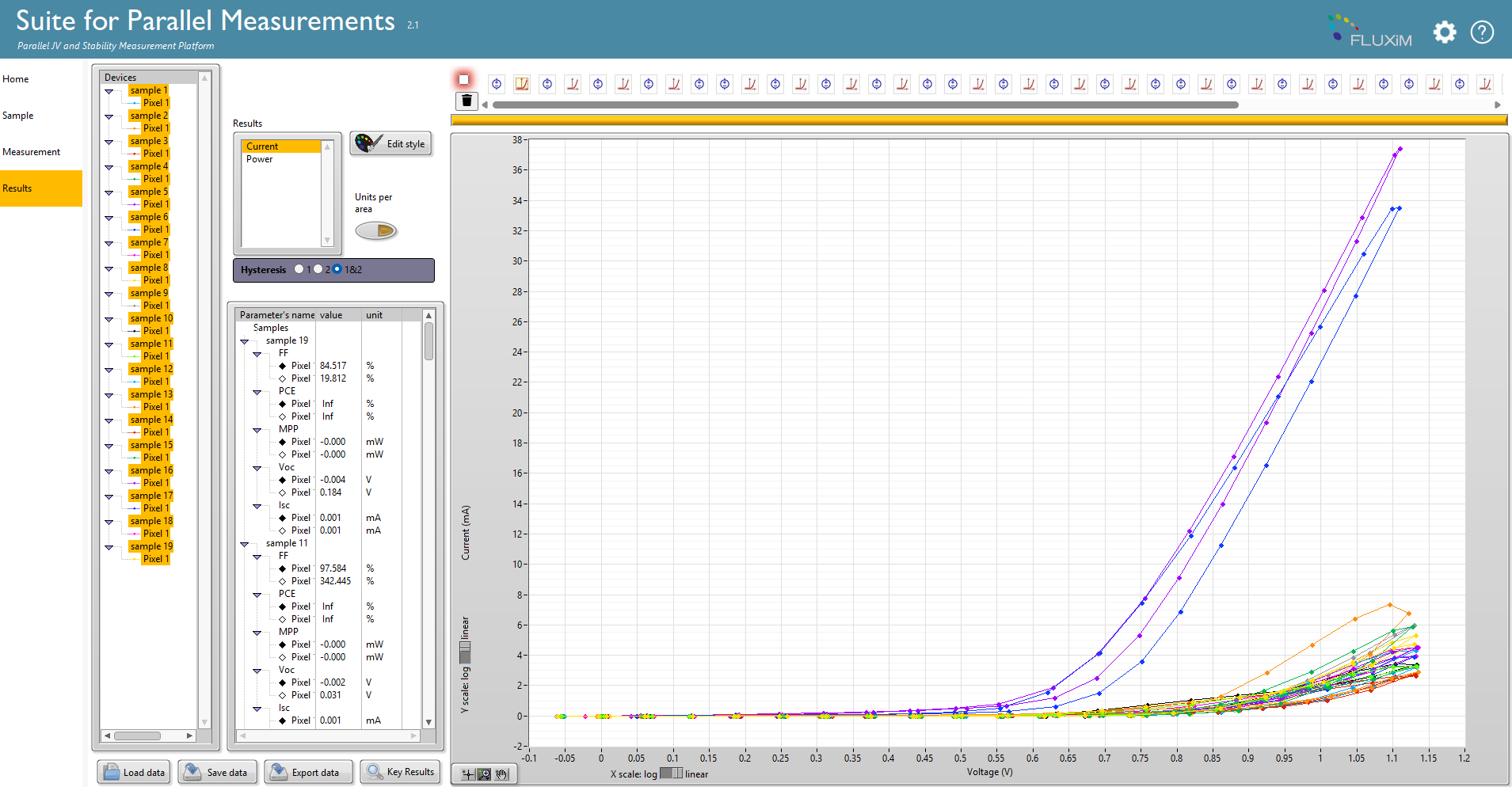This screenshot has width=1512, height=787.
Task: Collapse sample 8 in Devices tree
Action: pyautogui.click(x=109, y=268)
